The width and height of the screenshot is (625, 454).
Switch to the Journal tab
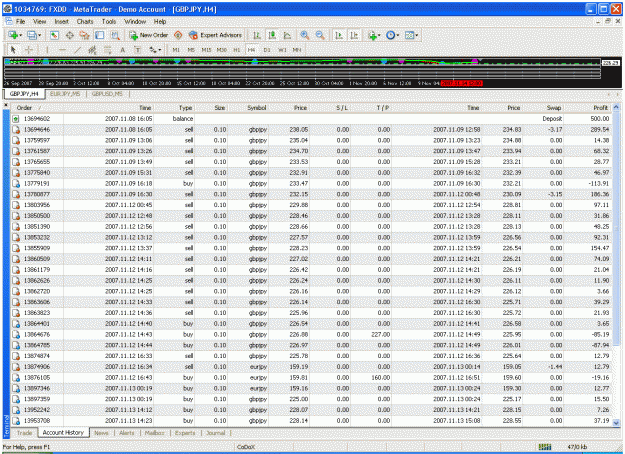(x=216, y=433)
